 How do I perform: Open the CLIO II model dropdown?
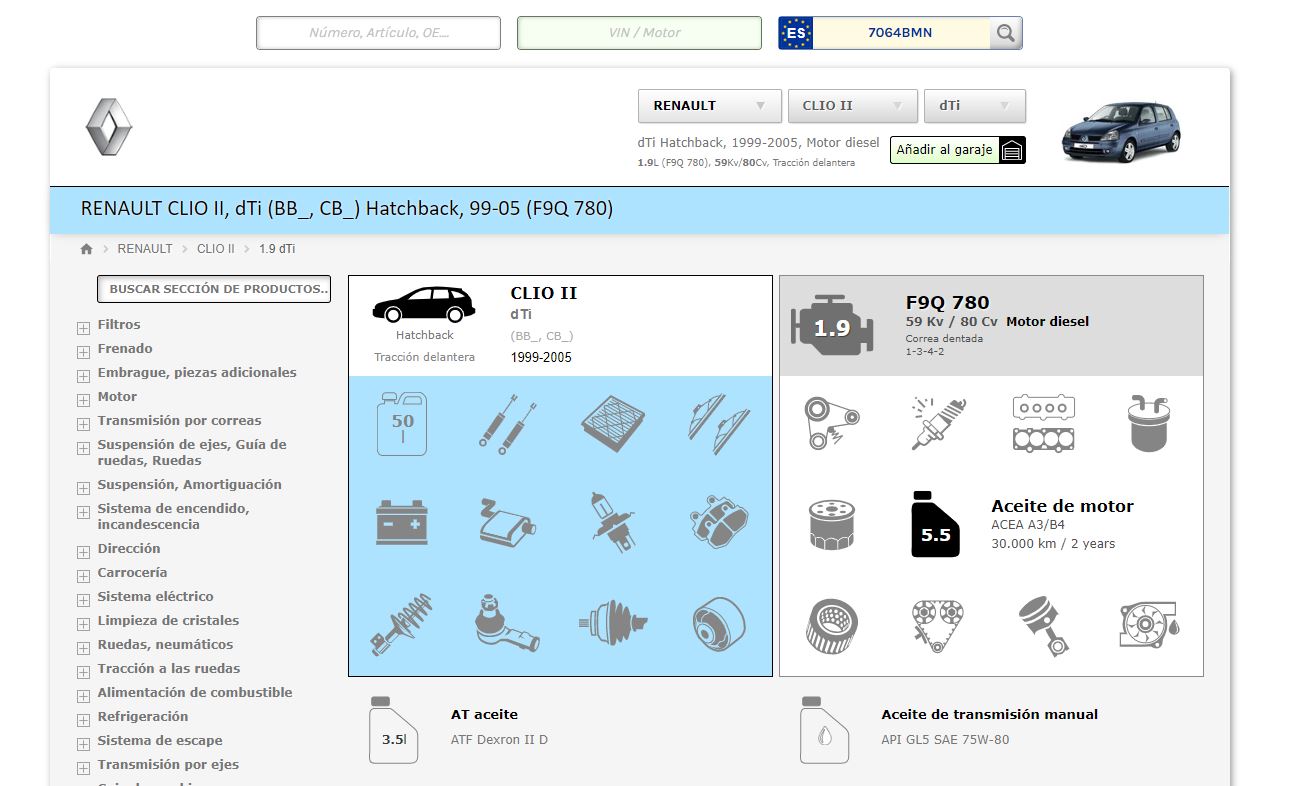coord(852,106)
